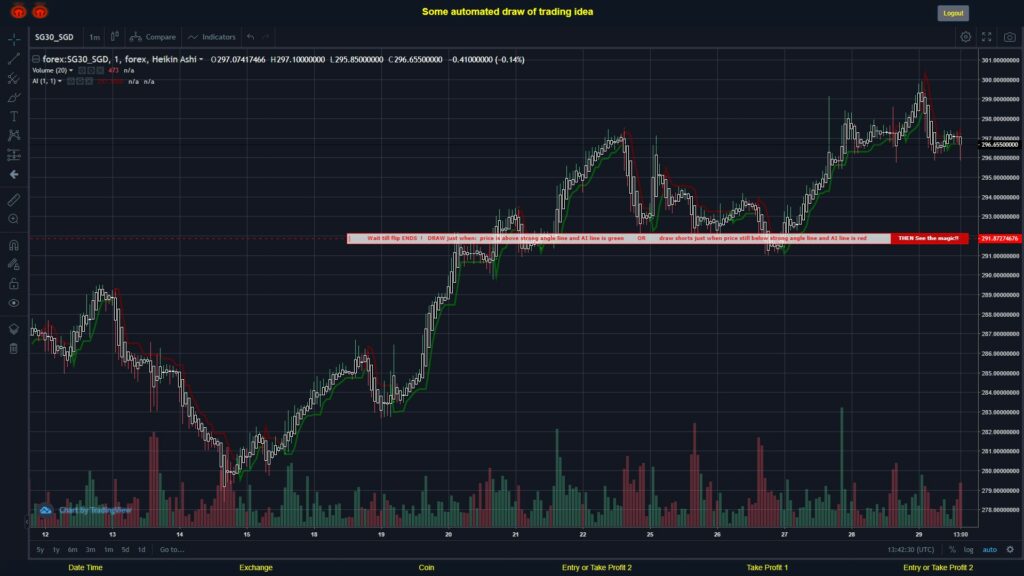Set the time range to 6m

coord(72,549)
